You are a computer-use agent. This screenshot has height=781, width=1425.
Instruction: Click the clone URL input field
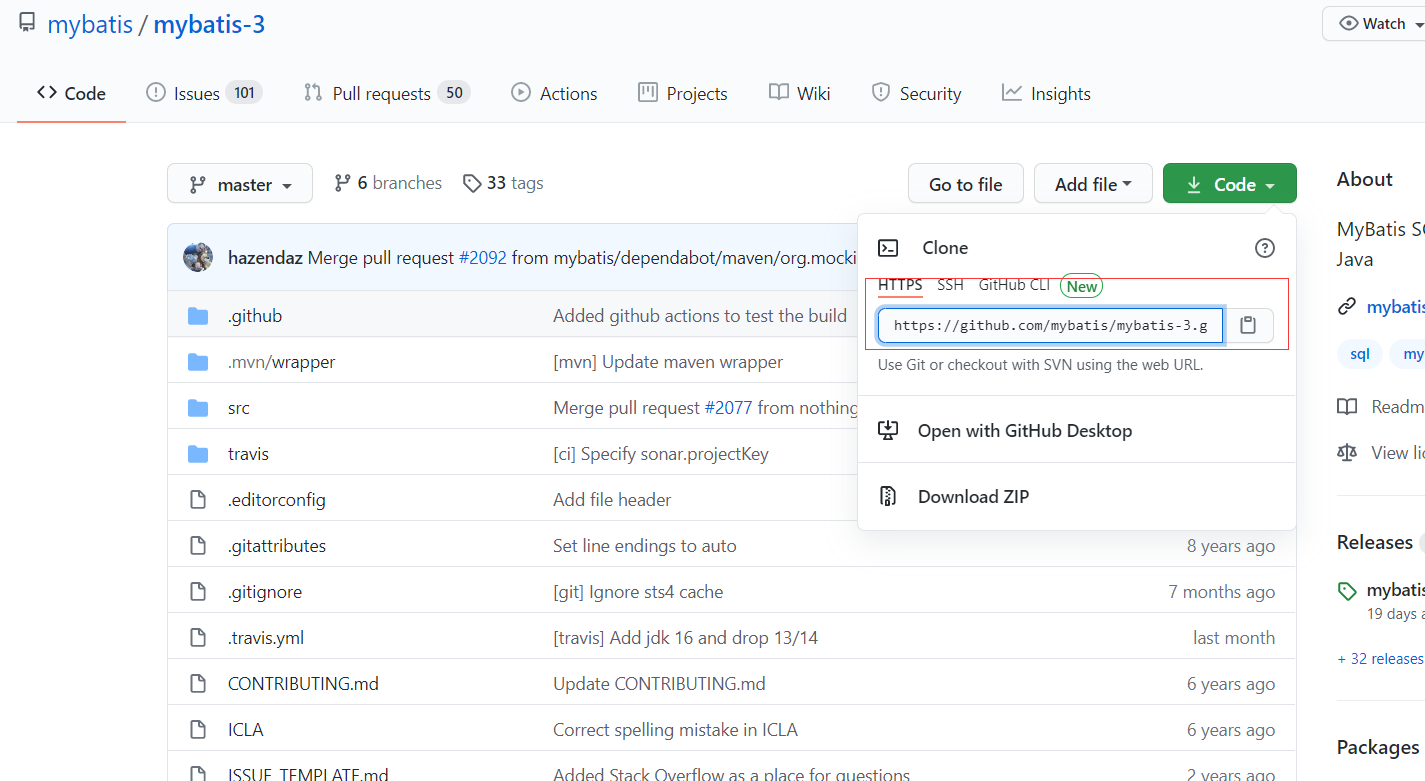(x=1050, y=325)
